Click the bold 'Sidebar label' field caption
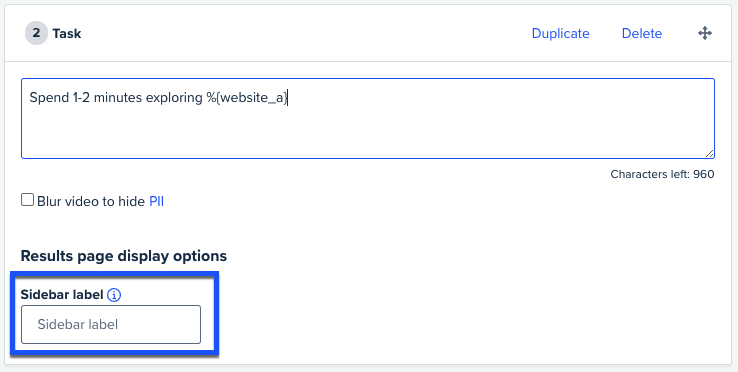Viewport: 738px width, 372px height. (x=62, y=295)
